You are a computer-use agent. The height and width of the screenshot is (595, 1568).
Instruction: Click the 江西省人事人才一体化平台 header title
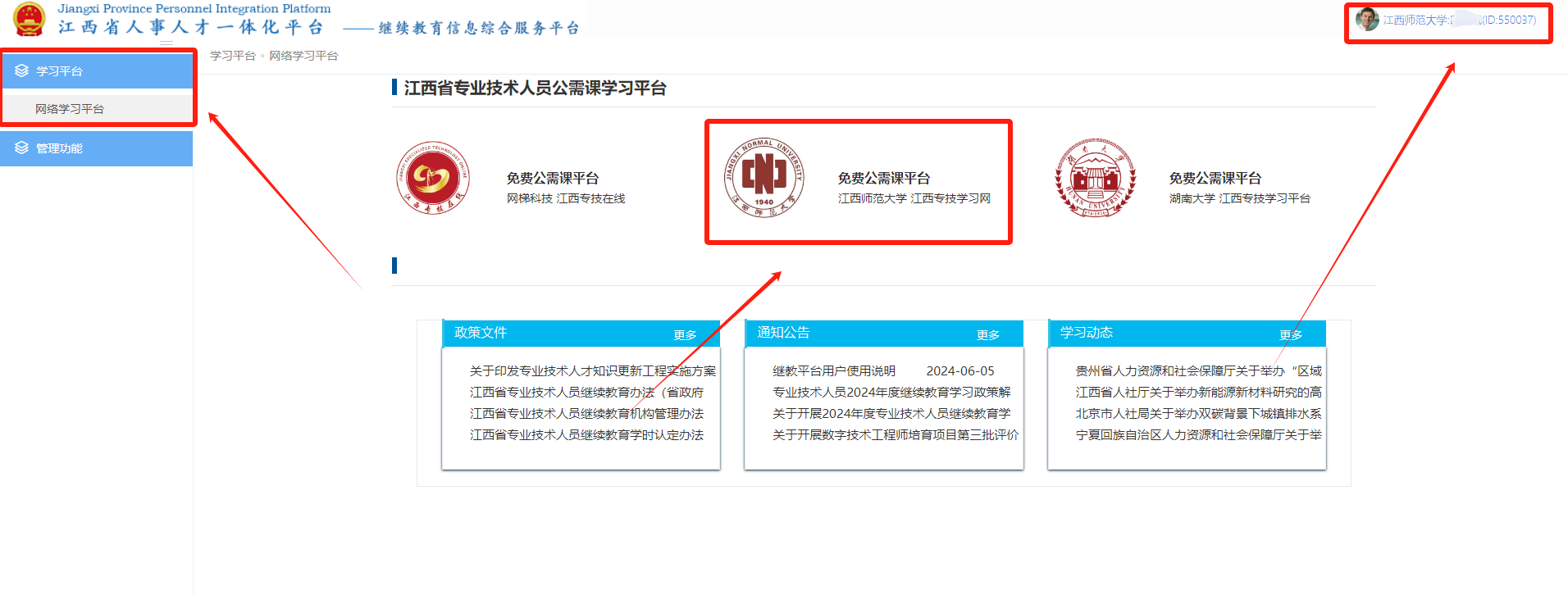pos(191,27)
